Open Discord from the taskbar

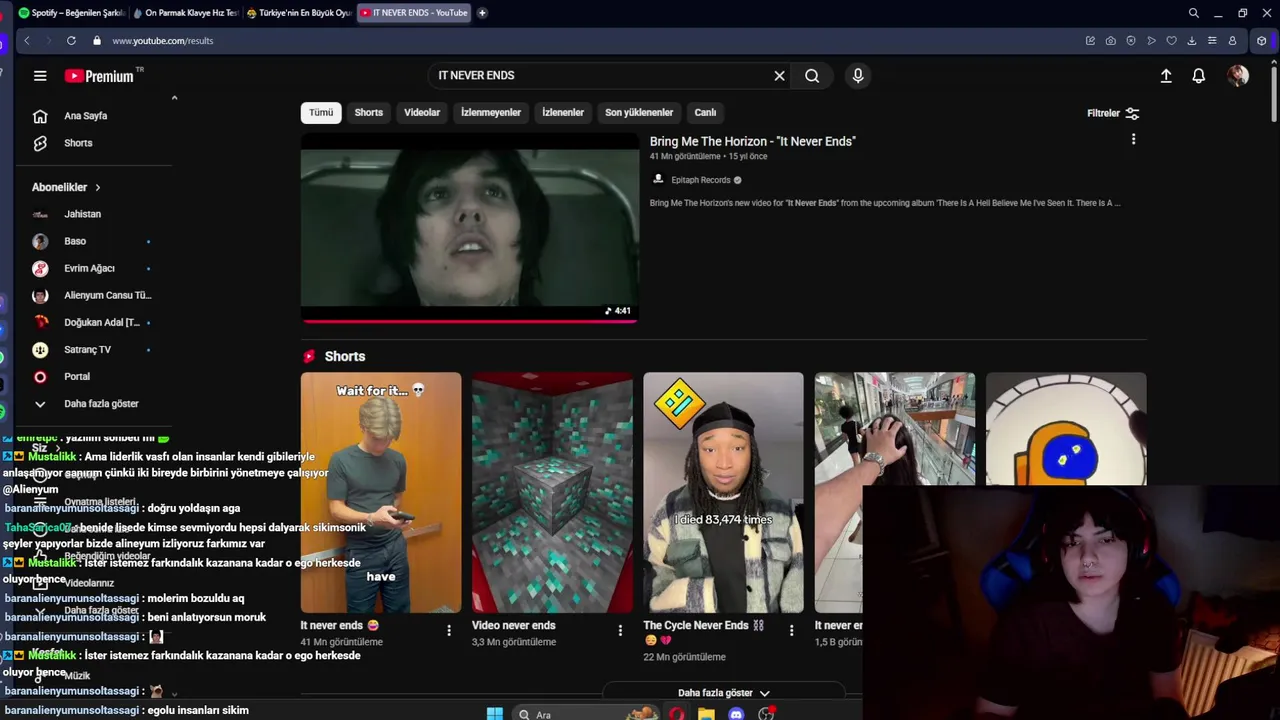tap(736, 713)
